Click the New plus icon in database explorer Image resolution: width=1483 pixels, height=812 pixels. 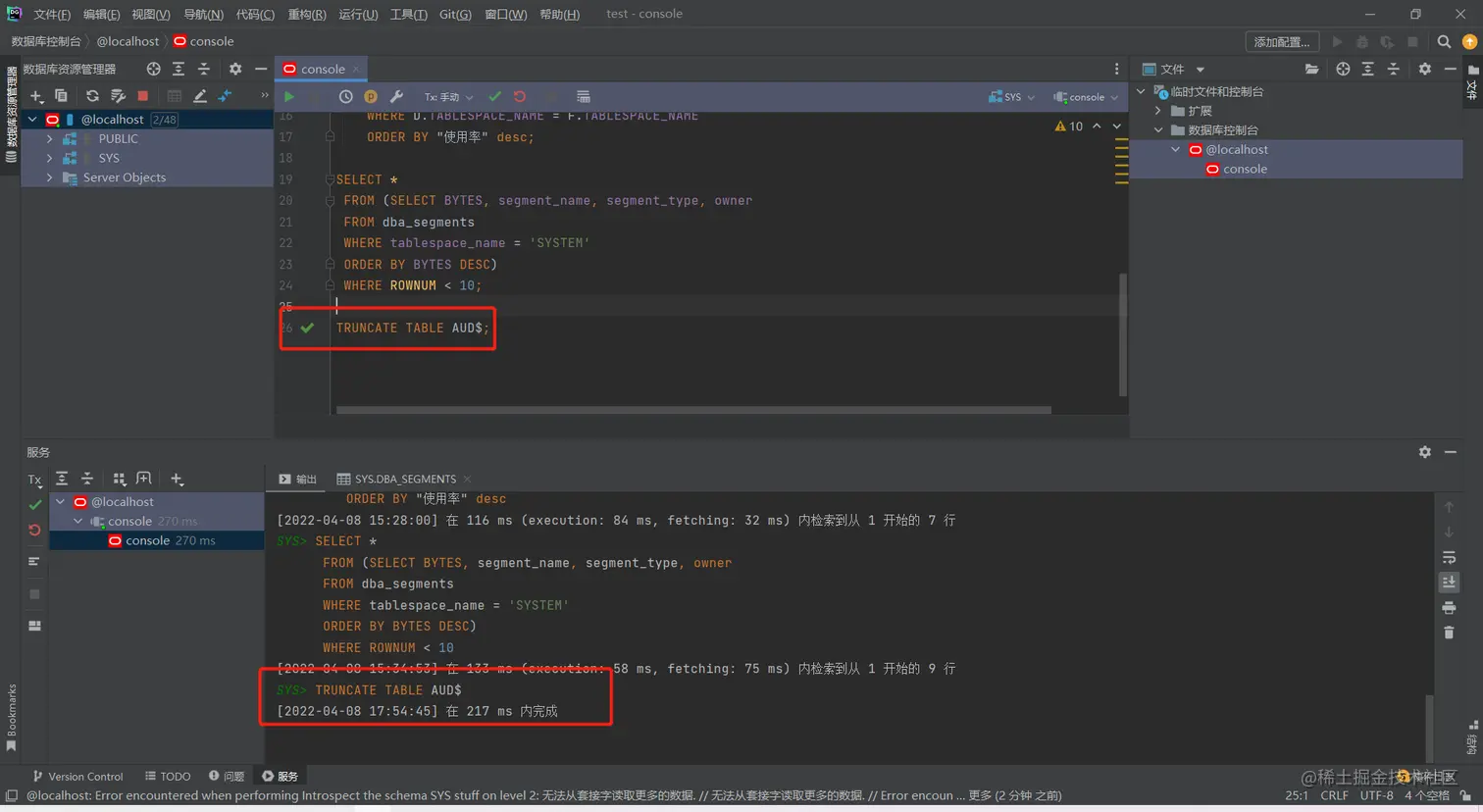[36, 96]
